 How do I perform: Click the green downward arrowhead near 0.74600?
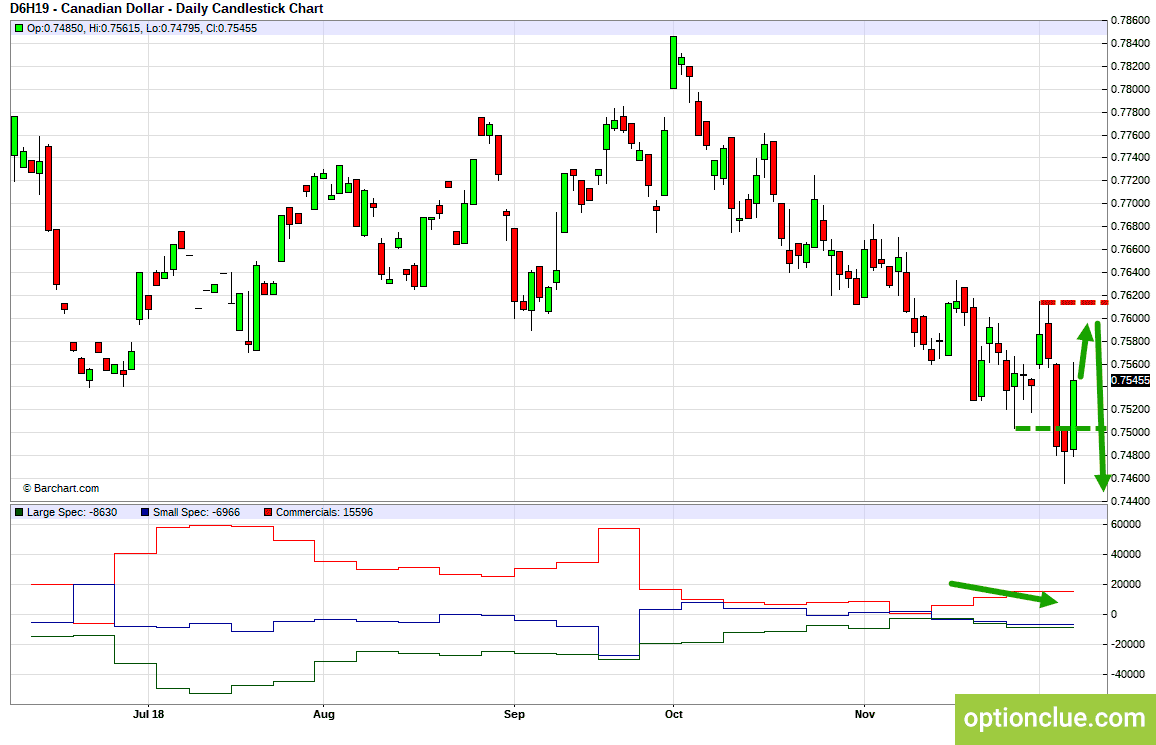[1103, 482]
